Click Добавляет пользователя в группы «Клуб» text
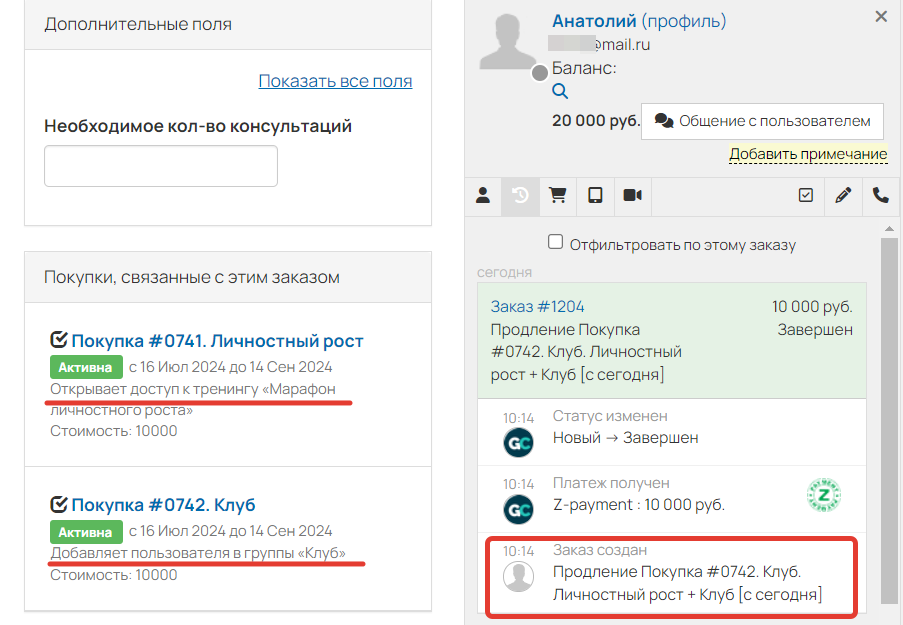This screenshot has width=903, height=625. [x=198, y=553]
